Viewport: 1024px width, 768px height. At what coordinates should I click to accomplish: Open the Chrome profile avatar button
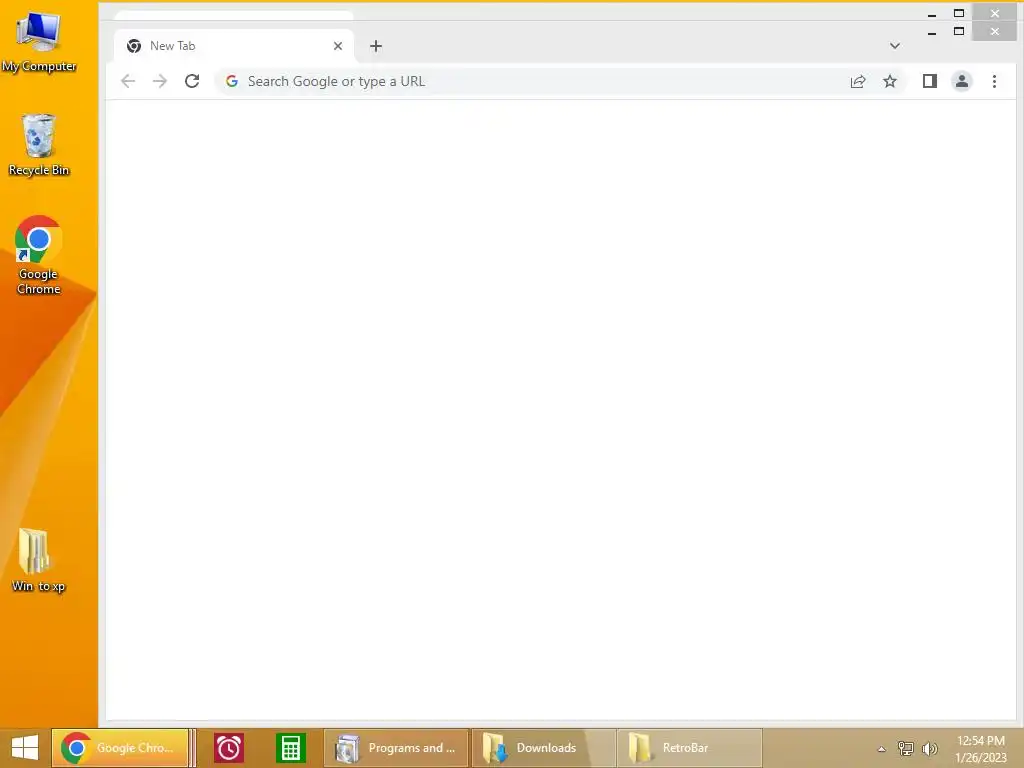(961, 81)
